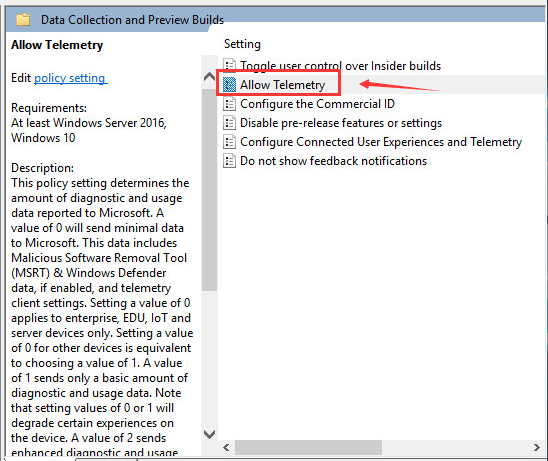
Task: Click the Configure the Commercial ID policy icon
Action: [x=229, y=104]
